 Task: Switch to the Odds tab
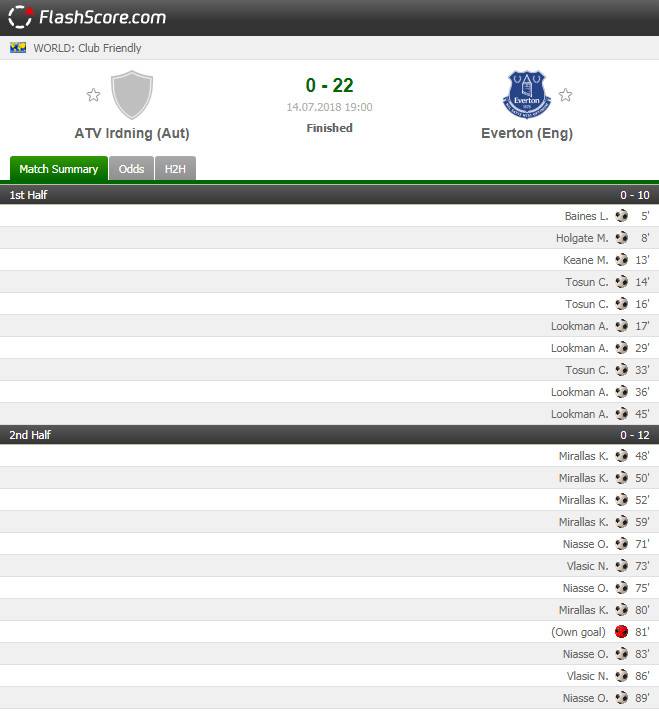pyautogui.click(x=131, y=169)
